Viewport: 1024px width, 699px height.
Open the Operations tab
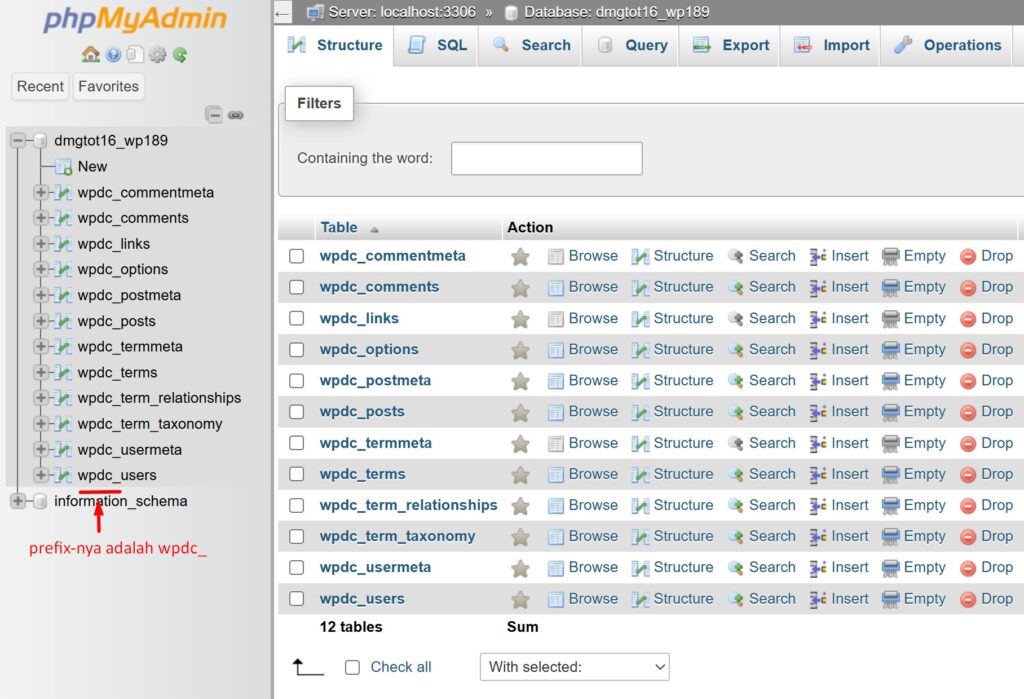[947, 46]
